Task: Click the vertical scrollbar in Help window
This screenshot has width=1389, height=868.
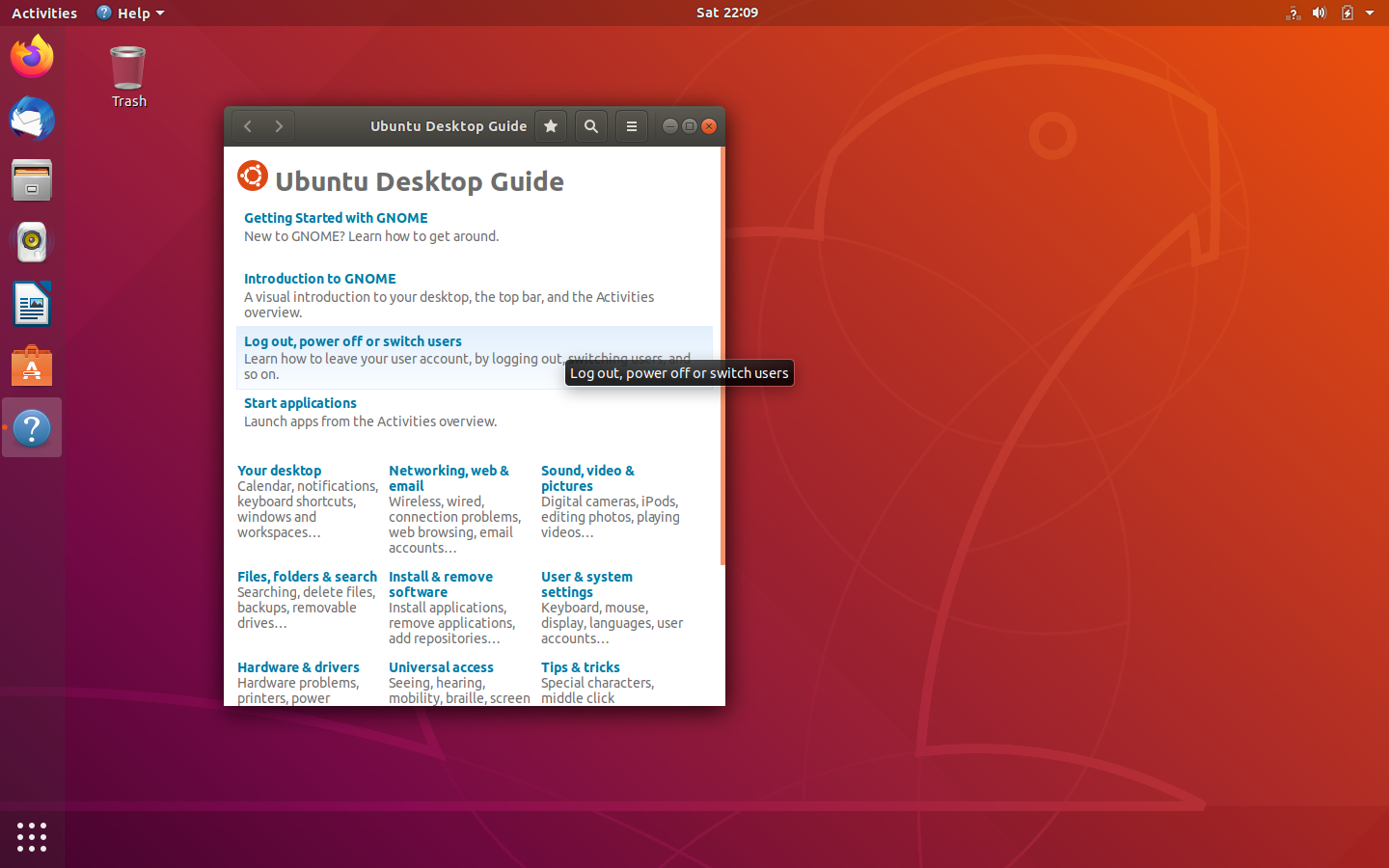Action: 722,356
